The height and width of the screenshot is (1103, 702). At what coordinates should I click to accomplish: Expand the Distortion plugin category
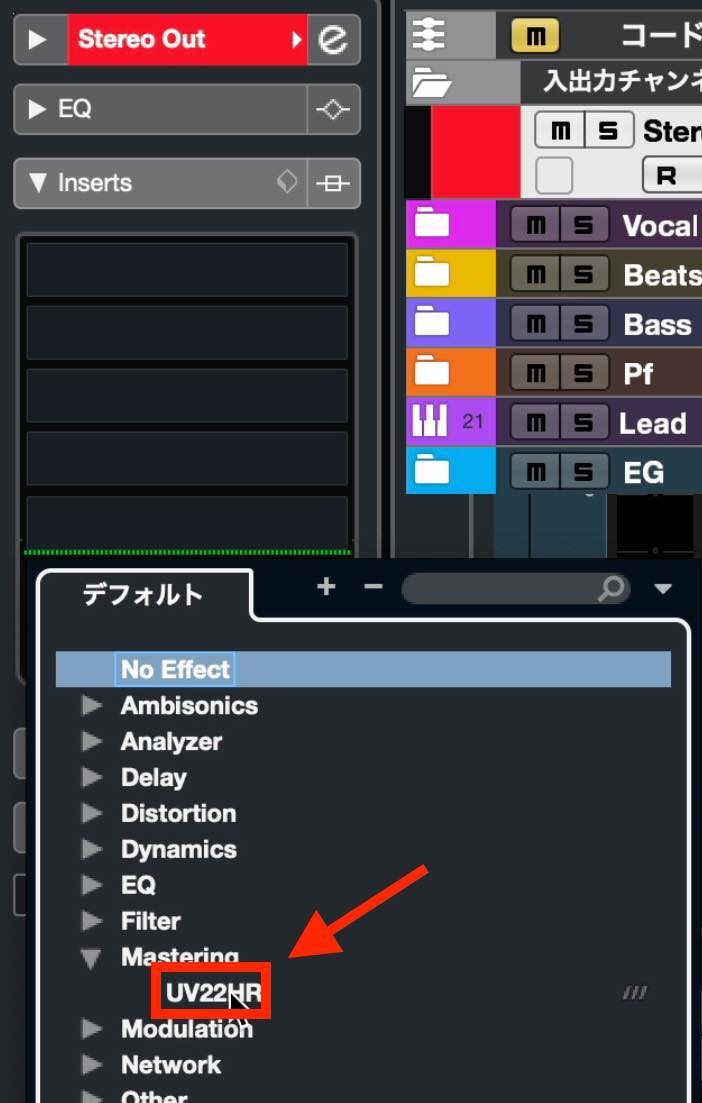click(92, 812)
